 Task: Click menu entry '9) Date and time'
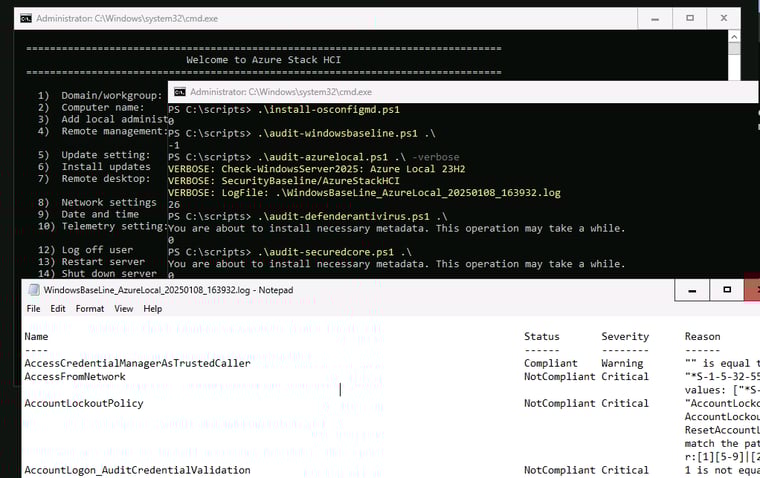pos(88,214)
